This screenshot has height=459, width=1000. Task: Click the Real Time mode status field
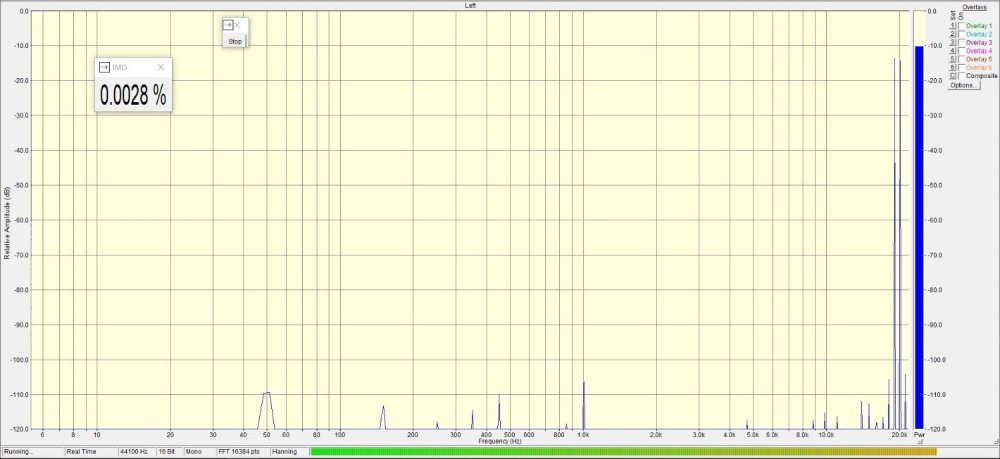81,452
